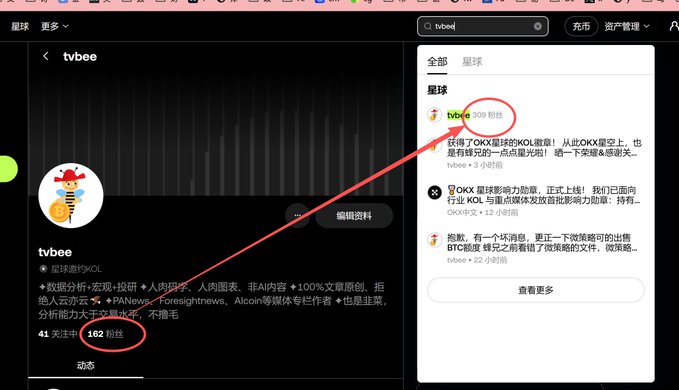Viewport: 679px width, 390px height.
Task: Click the 编辑资料 edit profile button
Action: [354, 216]
